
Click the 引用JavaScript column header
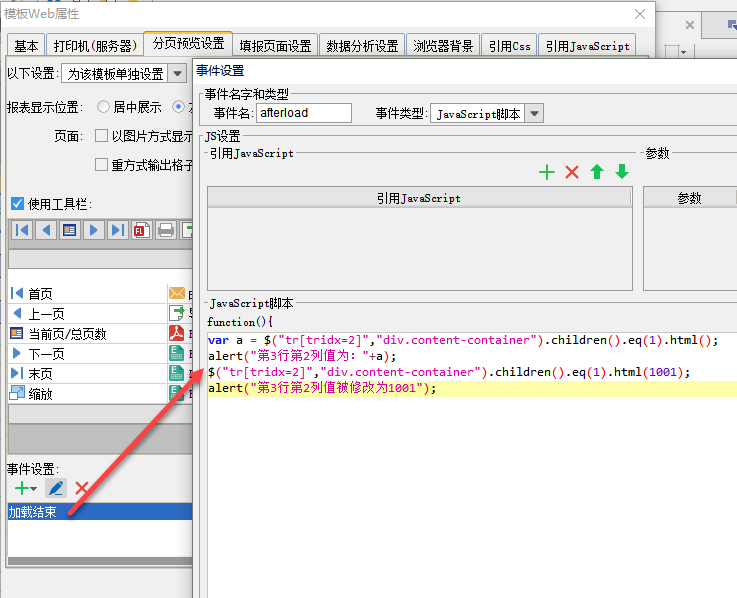pos(419,198)
